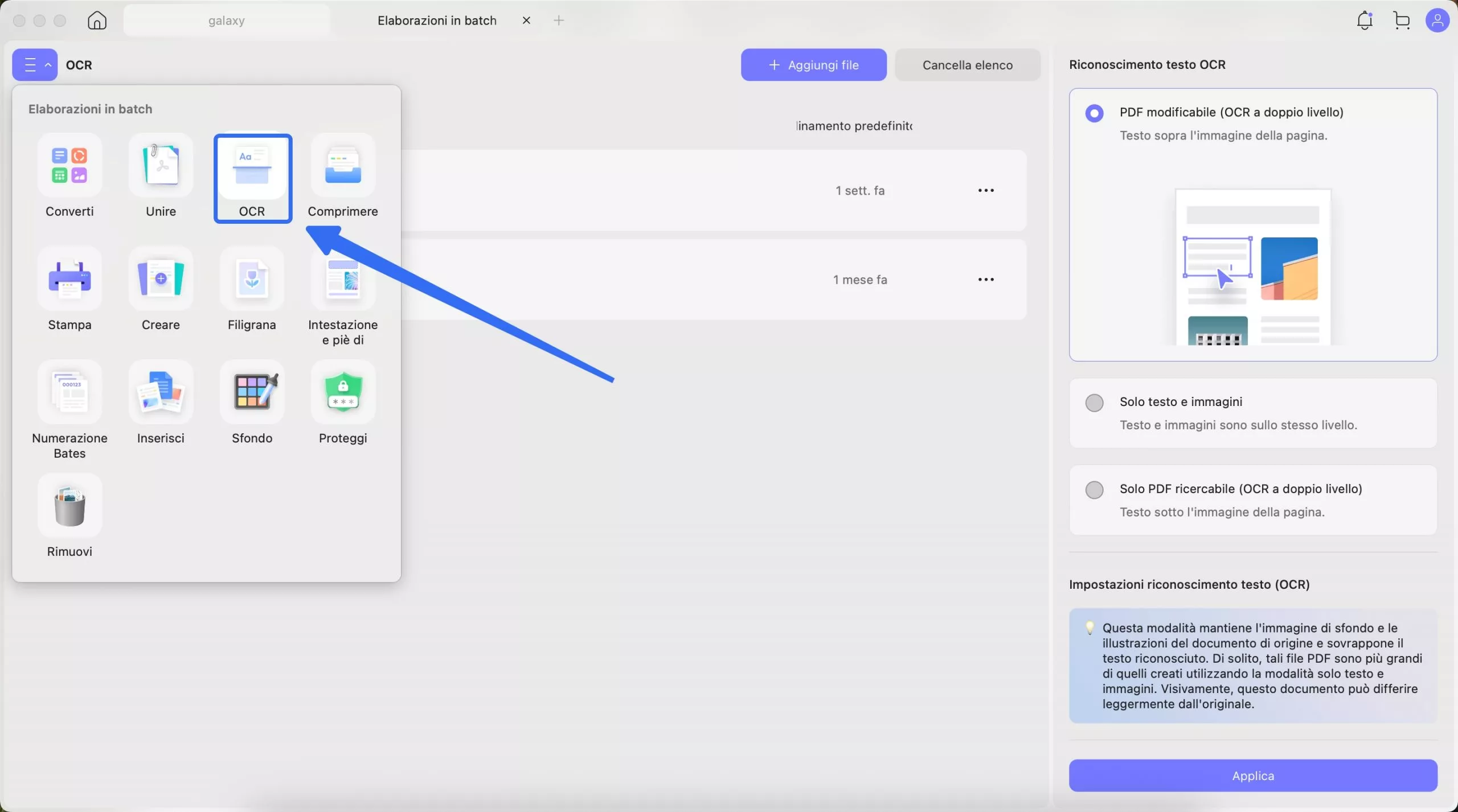1458x812 pixels.
Task: Open the Numerazione Bates tool
Action: pyautogui.click(x=69, y=392)
